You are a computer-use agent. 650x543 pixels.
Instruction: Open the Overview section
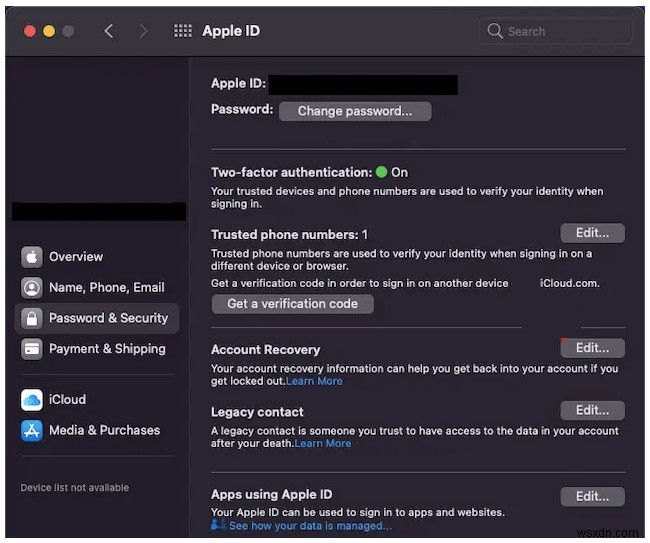click(97, 257)
